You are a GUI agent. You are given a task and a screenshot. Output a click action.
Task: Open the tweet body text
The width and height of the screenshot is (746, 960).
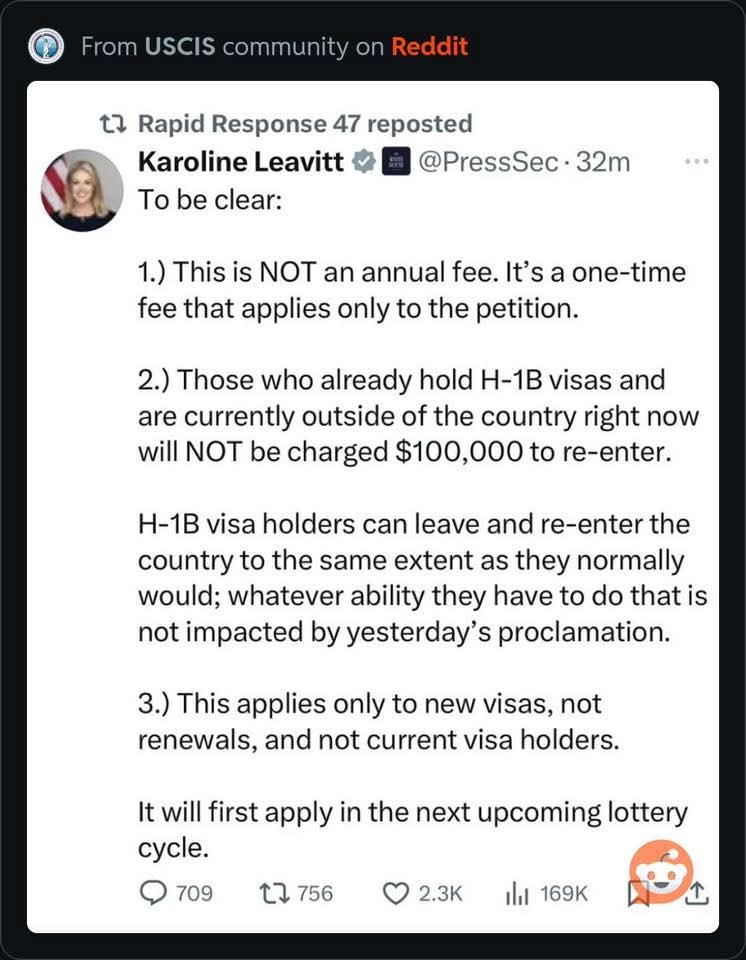pyautogui.click(x=422, y=523)
